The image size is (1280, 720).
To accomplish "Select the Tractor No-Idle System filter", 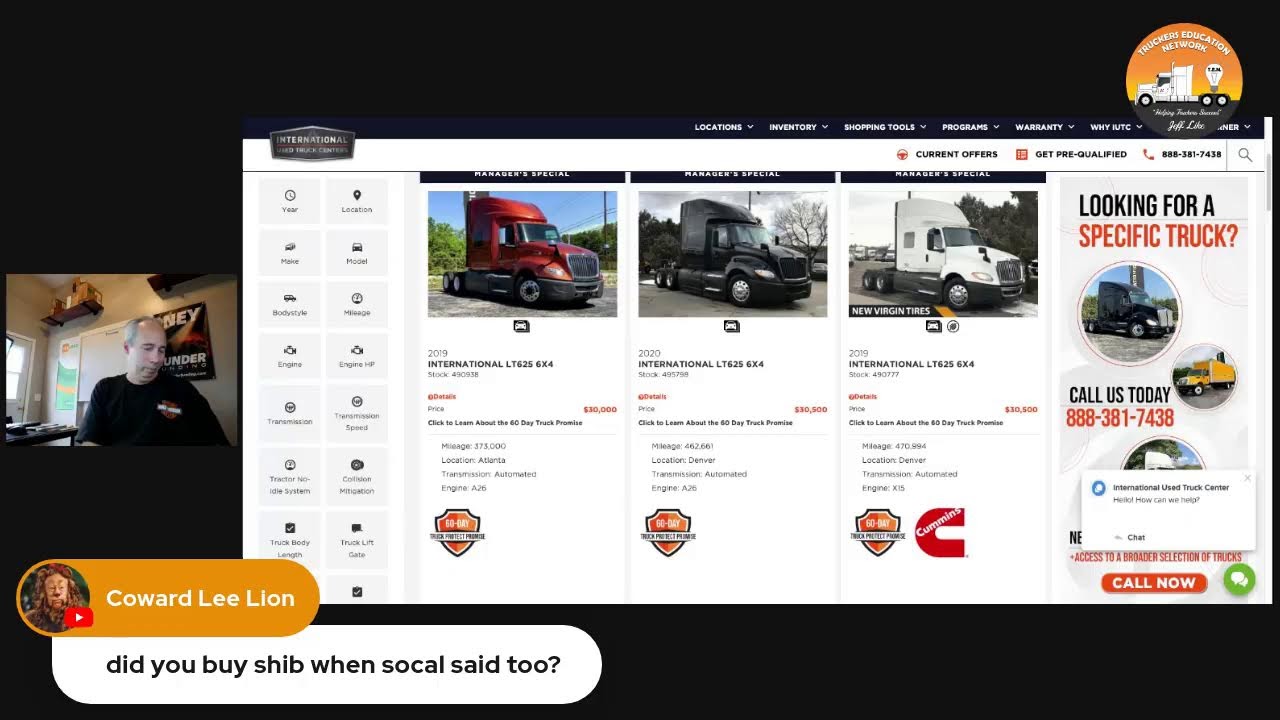I will click(290, 476).
